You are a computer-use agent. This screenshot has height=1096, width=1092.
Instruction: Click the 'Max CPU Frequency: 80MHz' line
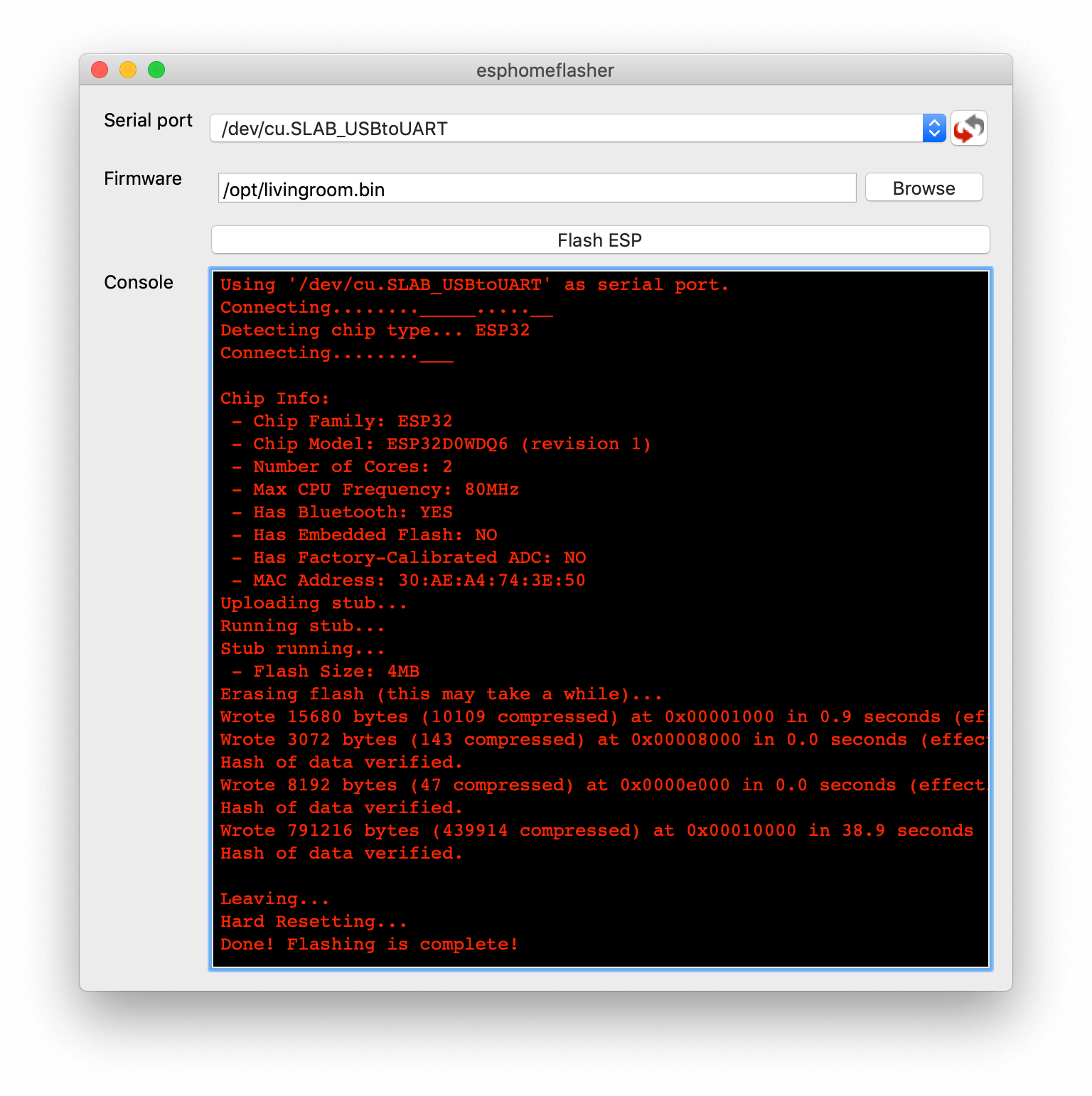click(375, 490)
